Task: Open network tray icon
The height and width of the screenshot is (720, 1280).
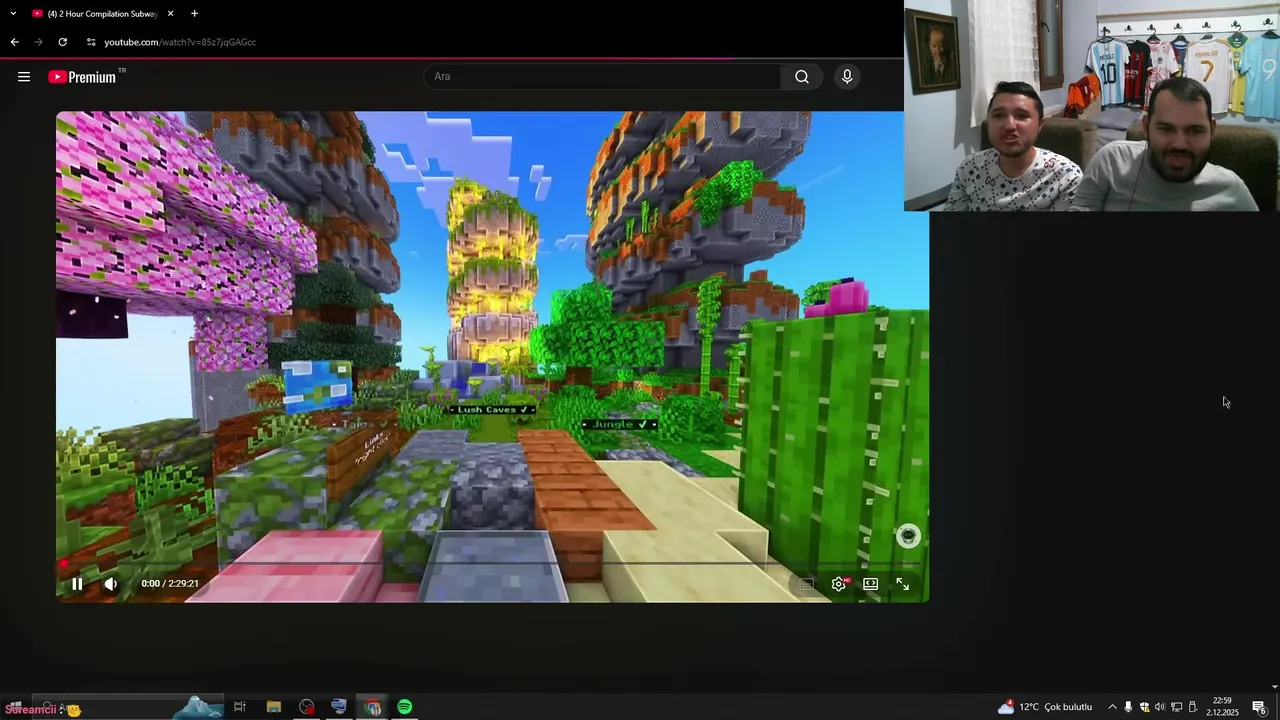Action: click(1176, 707)
